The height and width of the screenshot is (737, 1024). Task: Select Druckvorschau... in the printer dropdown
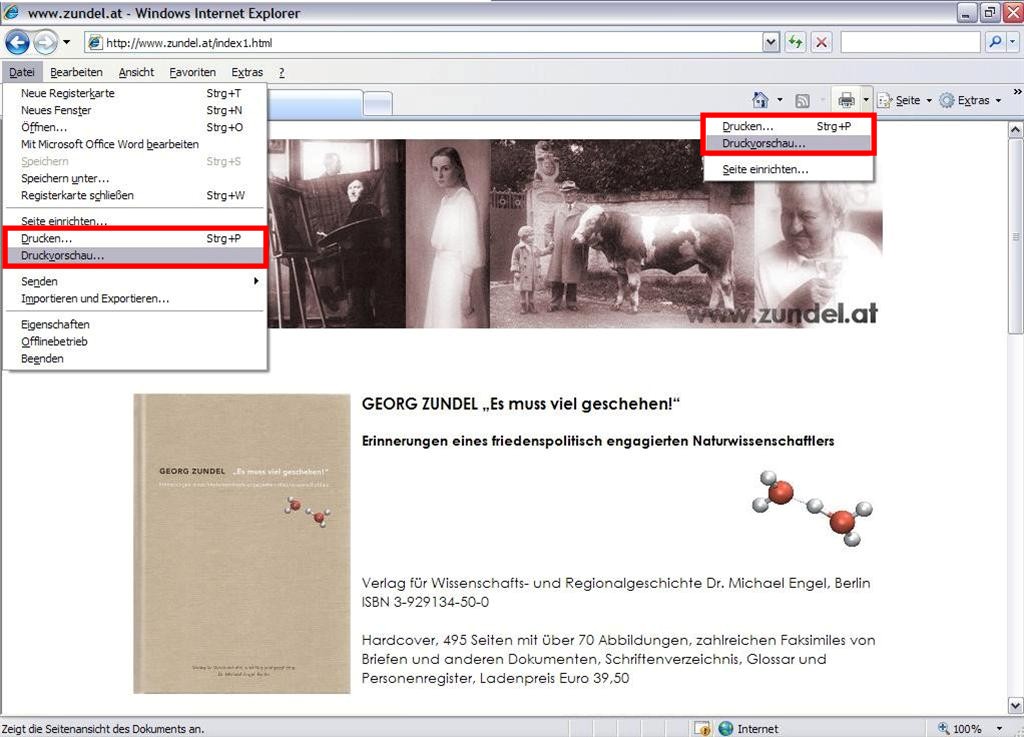[x=788, y=144]
